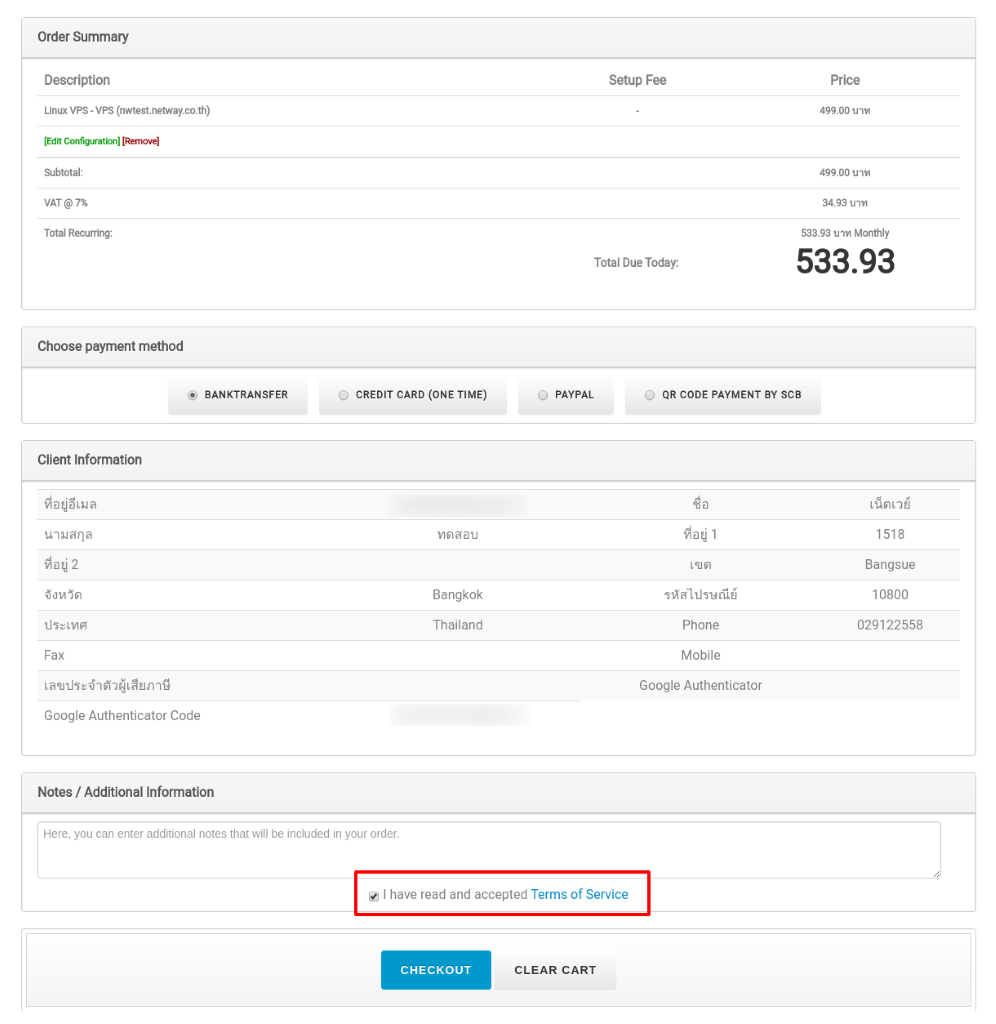Click into the additional notes text area

(x=488, y=850)
